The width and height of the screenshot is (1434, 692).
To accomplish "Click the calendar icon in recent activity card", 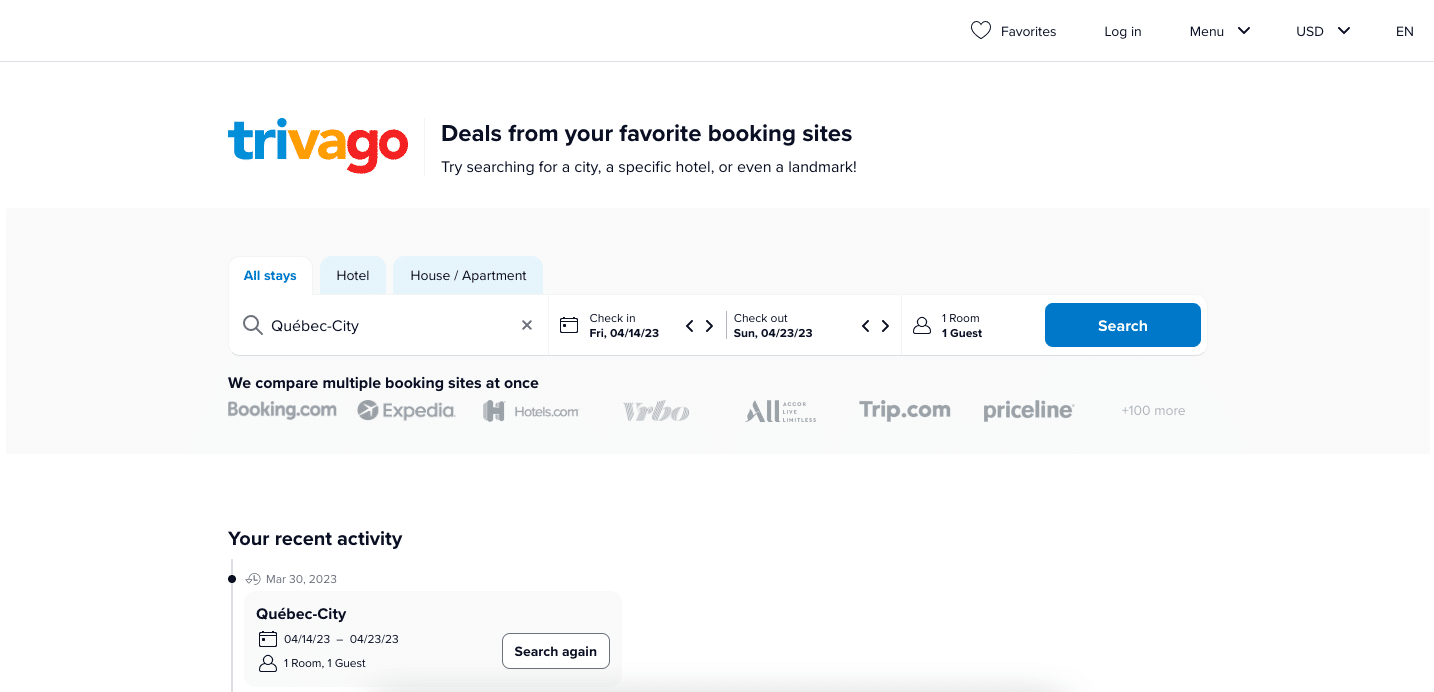I will (x=267, y=638).
